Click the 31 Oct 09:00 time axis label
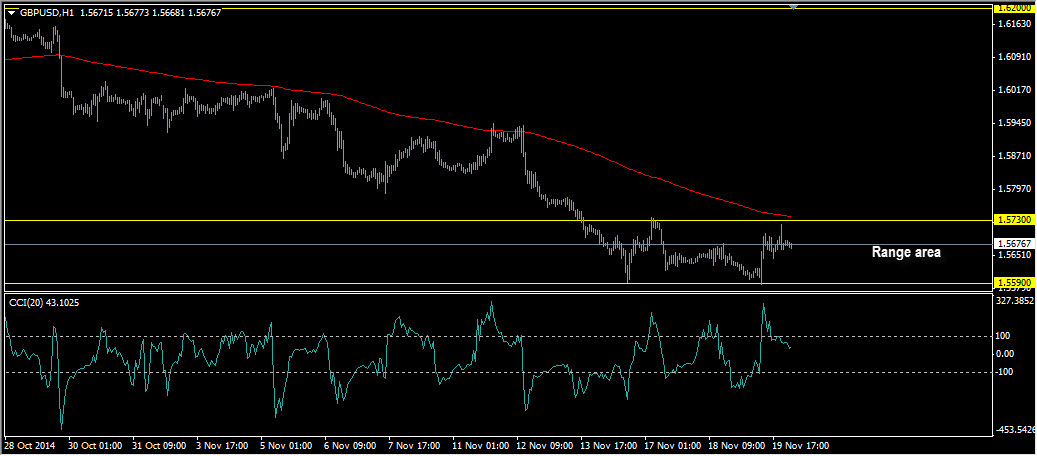The image size is (1037, 456). click(157, 446)
